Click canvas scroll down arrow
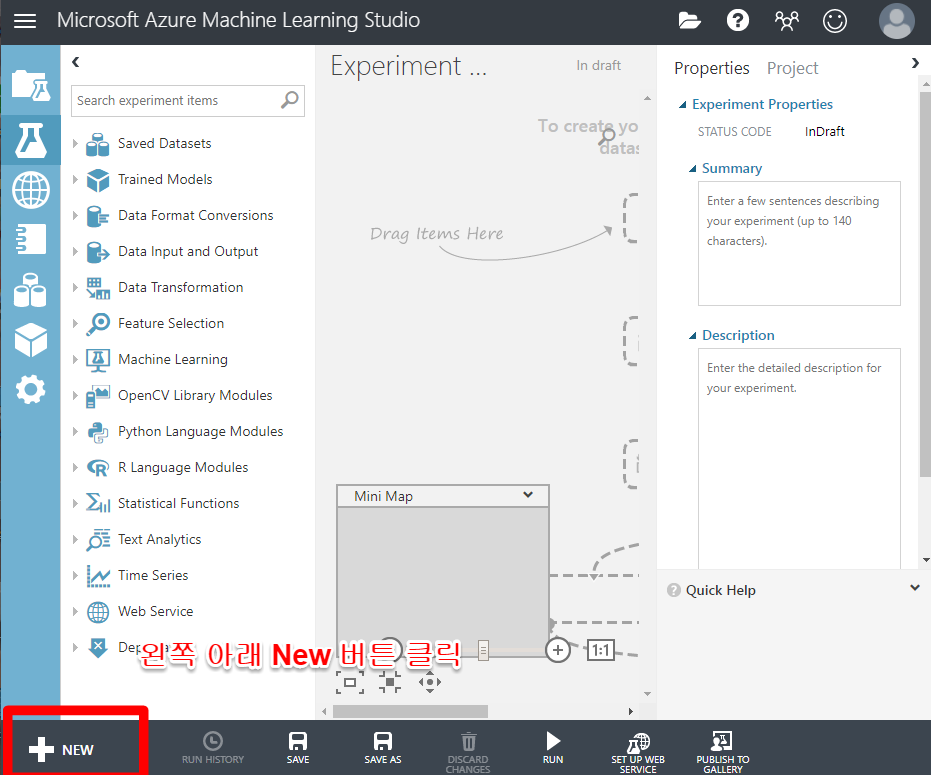The height and width of the screenshot is (775, 931). coord(647,694)
